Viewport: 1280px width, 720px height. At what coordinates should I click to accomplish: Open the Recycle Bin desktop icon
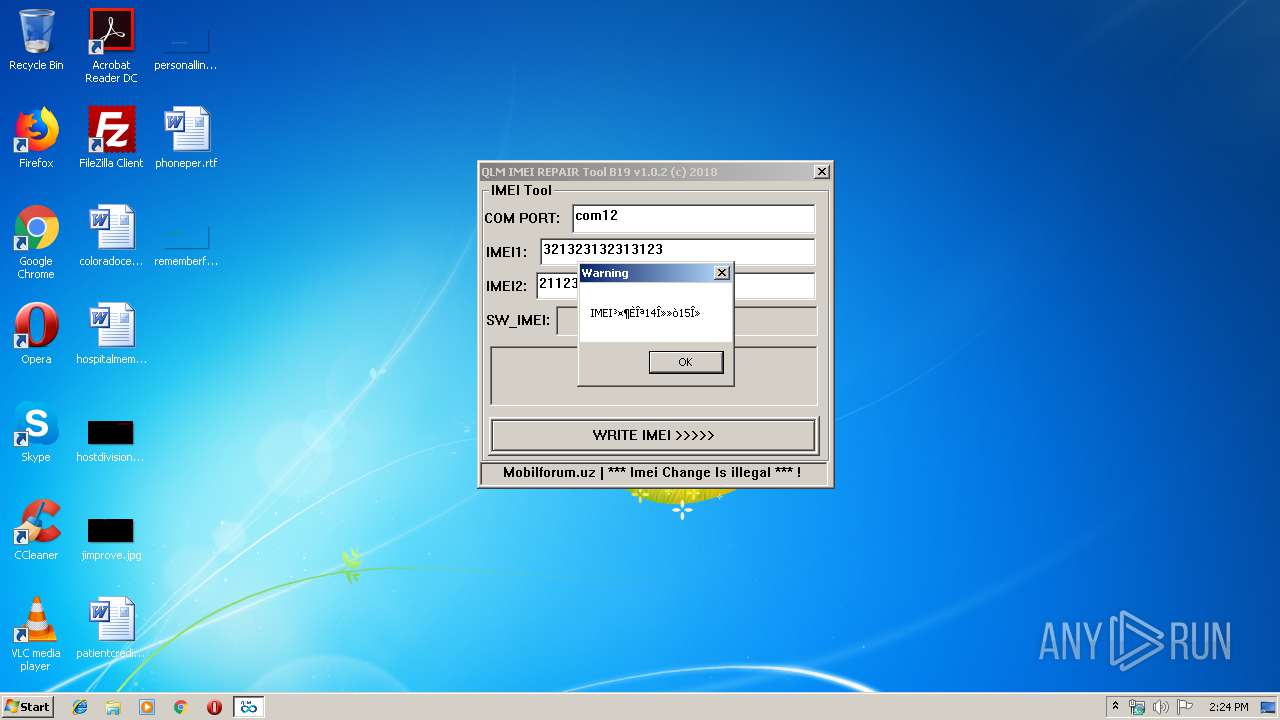tap(36, 40)
